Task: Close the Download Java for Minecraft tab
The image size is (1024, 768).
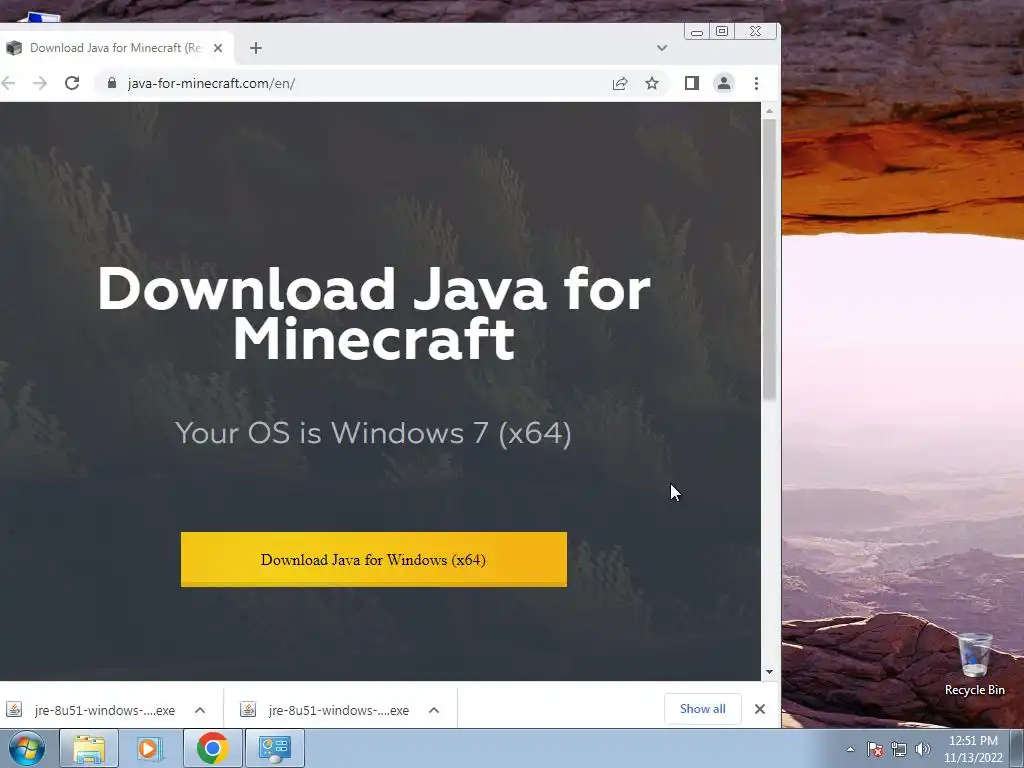Action: click(x=218, y=48)
